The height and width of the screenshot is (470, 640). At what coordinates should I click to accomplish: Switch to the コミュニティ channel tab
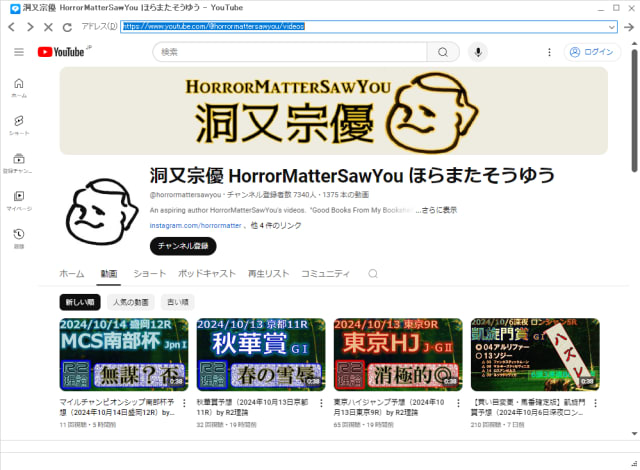(x=325, y=273)
